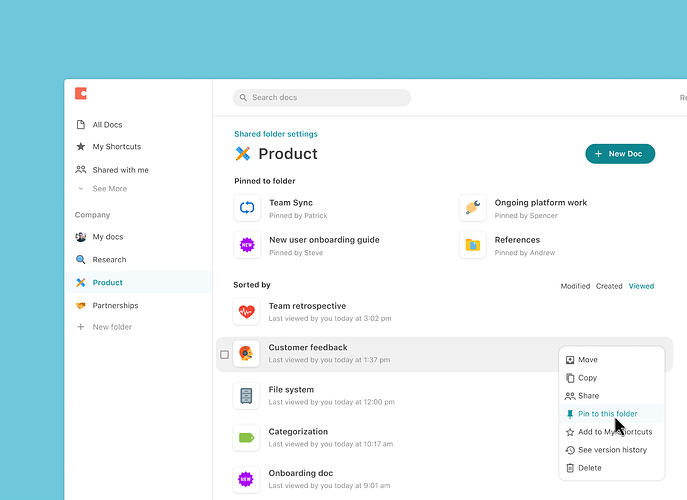Viewport: 687px width, 500px height.
Task: Open the Research folder label
Action: coord(109,259)
